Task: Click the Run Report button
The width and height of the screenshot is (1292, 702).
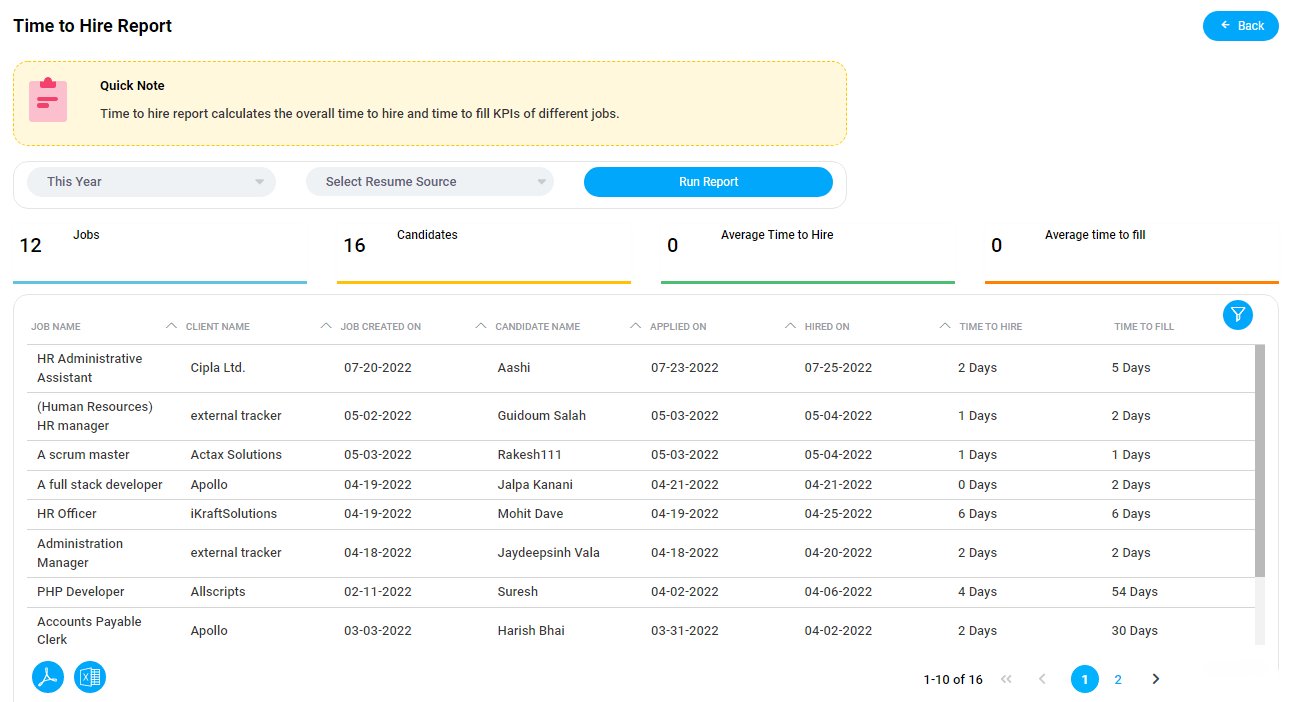Action: click(708, 182)
